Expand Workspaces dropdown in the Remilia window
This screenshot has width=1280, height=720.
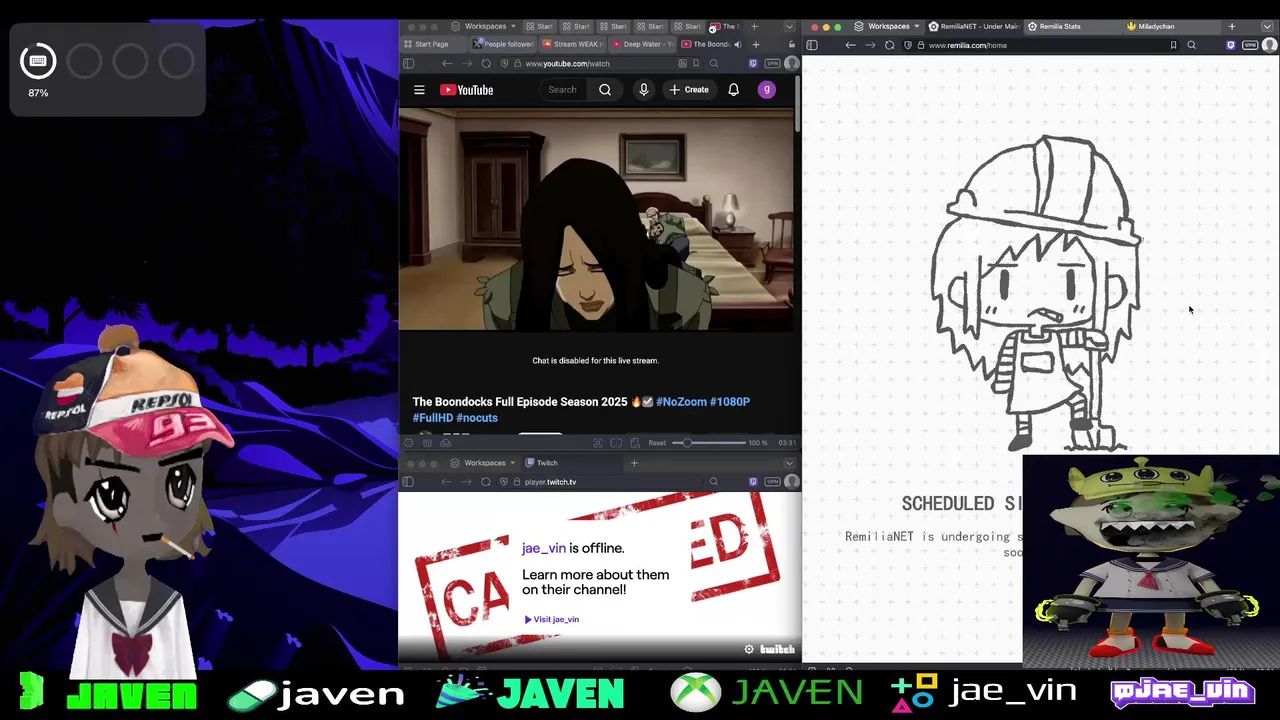[x=887, y=26]
